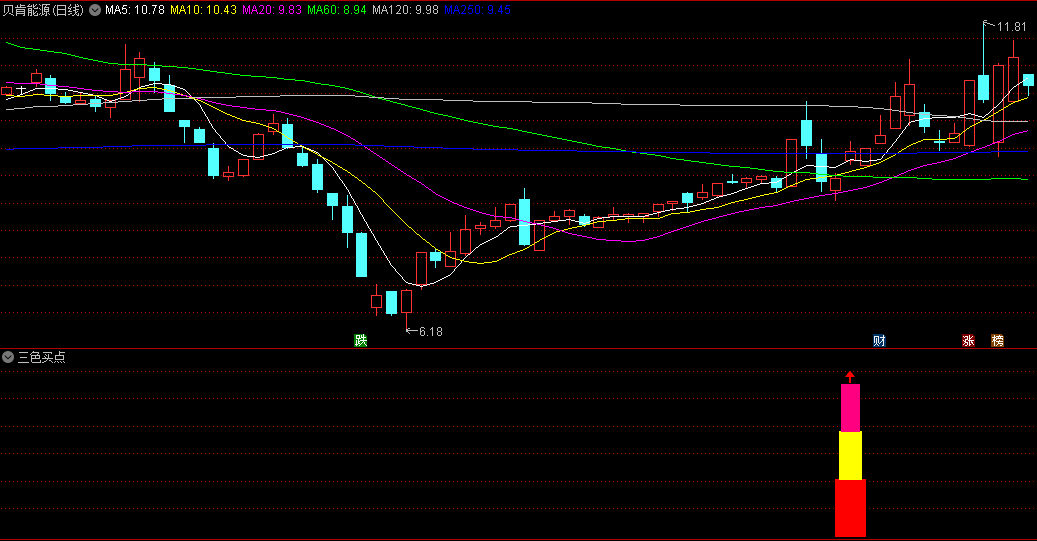Click the MA250: 9.45 label
Image resolution: width=1037 pixels, height=541 pixels.
(x=477, y=10)
